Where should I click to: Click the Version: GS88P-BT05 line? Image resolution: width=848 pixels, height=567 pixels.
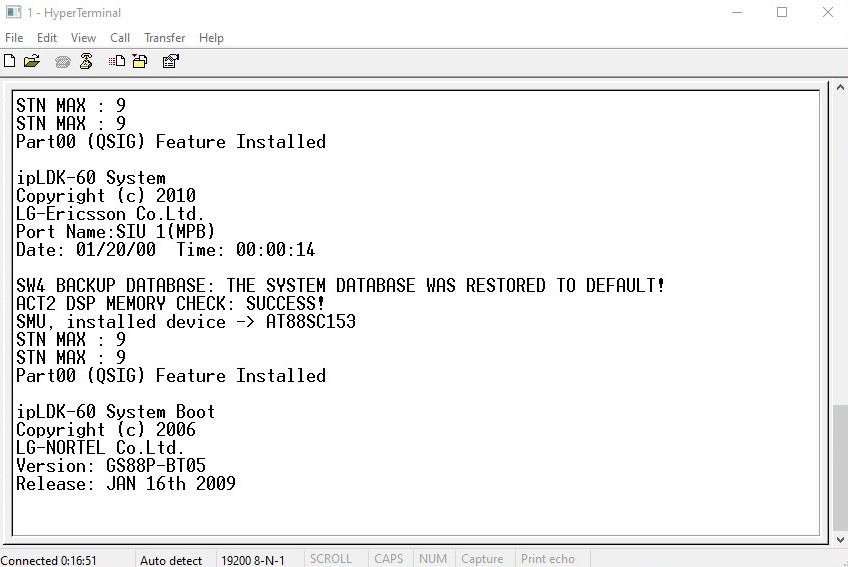pyautogui.click(x=111, y=465)
